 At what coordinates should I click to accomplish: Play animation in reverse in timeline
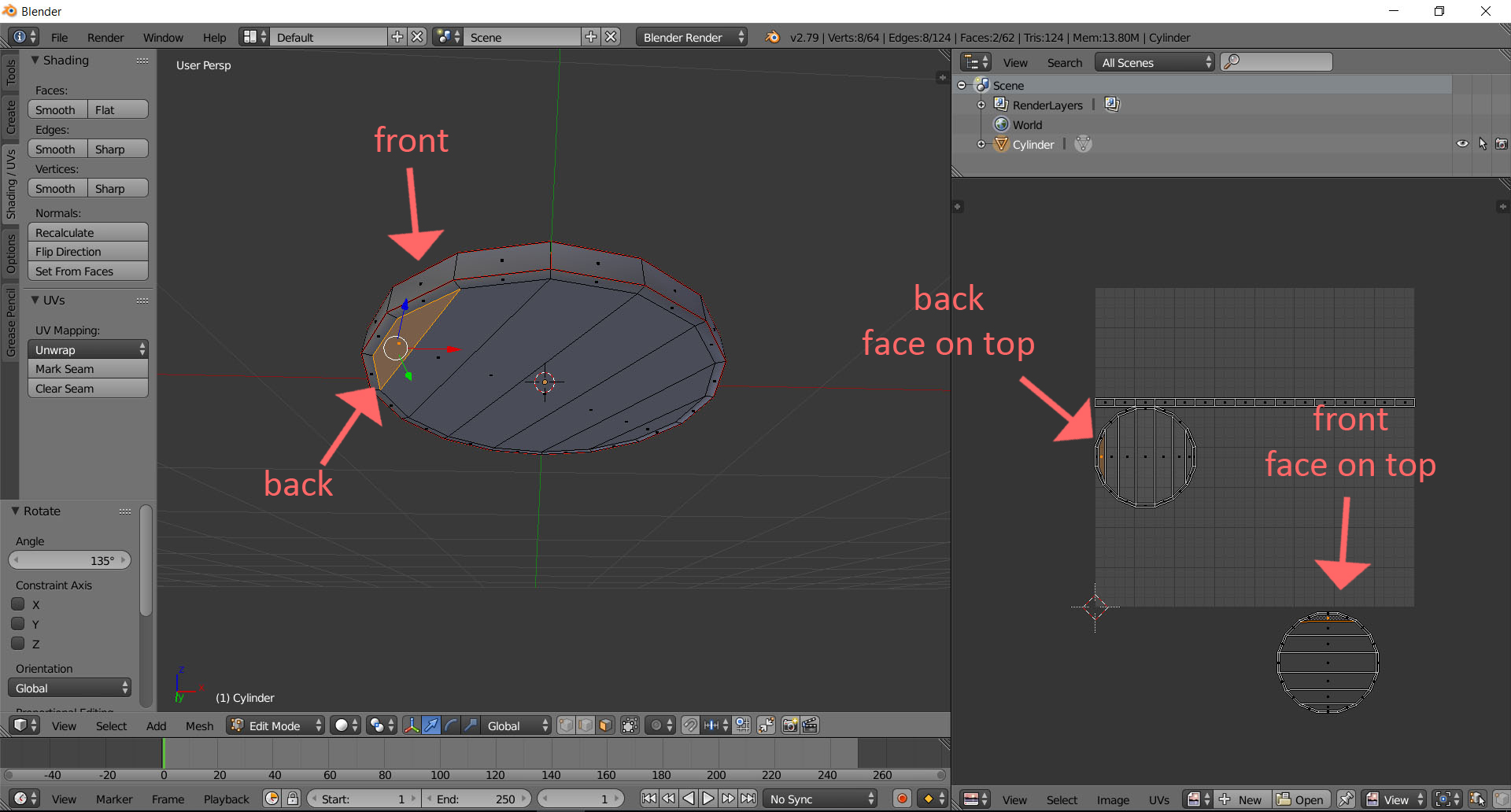tap(689, 799)
